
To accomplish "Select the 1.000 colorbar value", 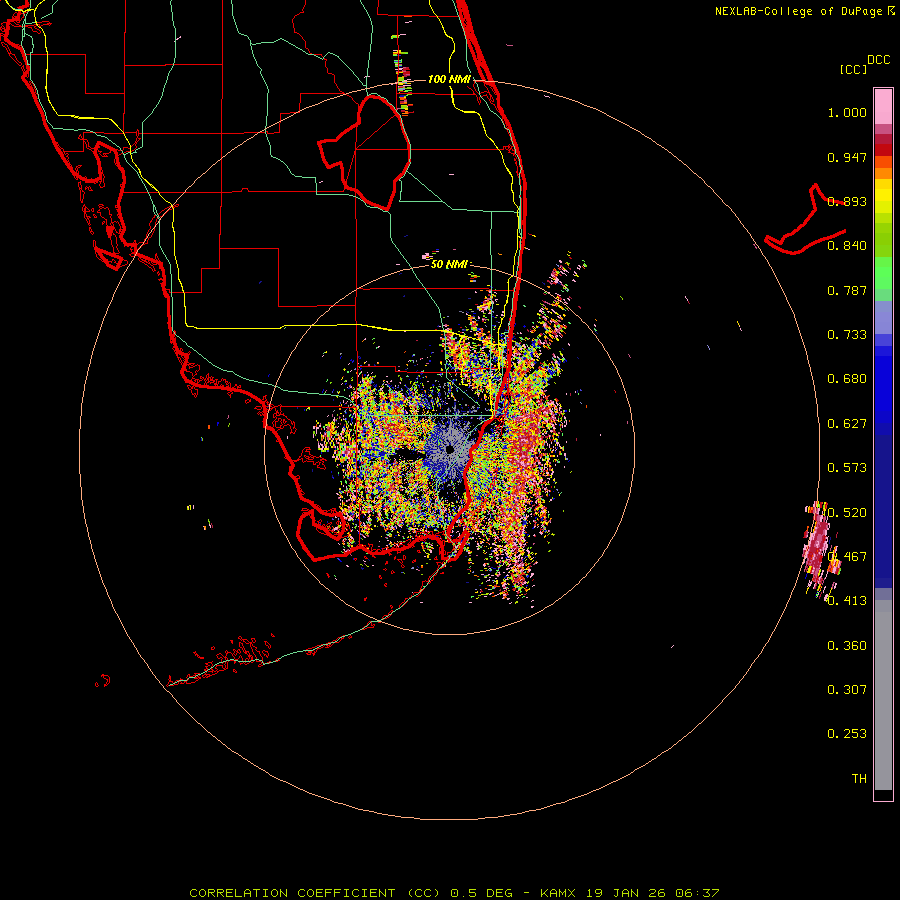I will tap(847, 112).
